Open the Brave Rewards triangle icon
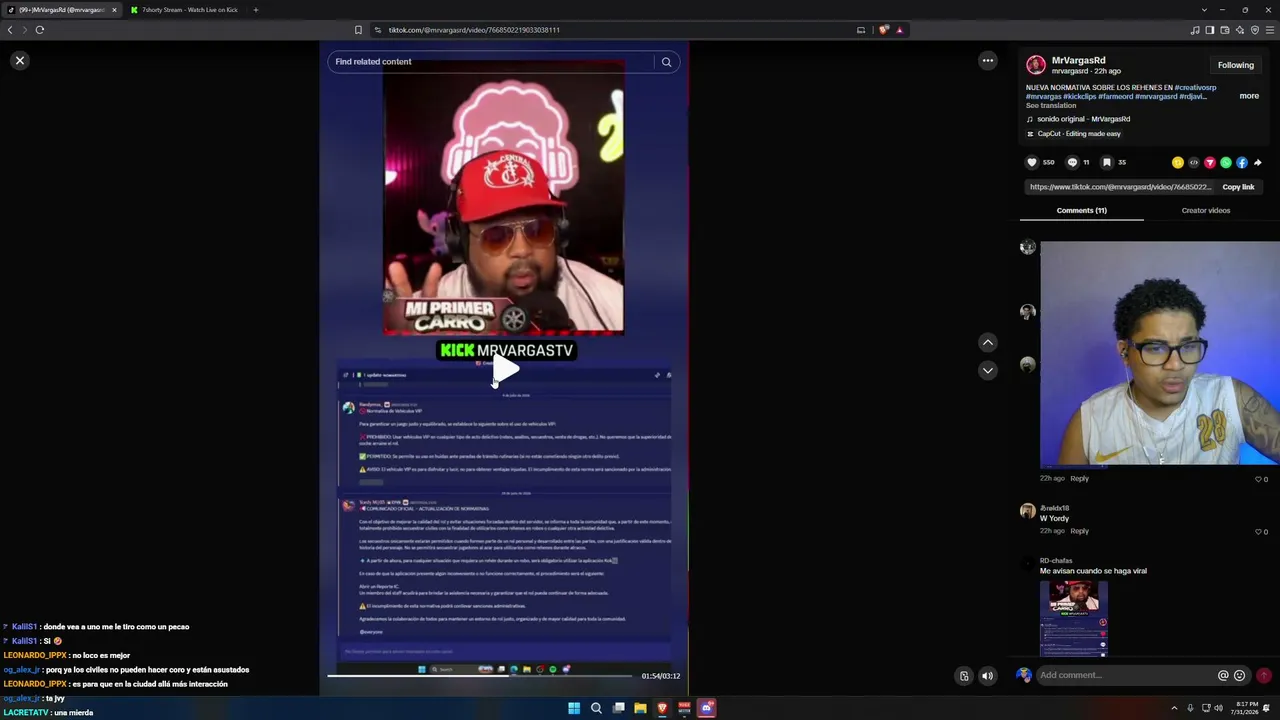 tap(899, 30)
